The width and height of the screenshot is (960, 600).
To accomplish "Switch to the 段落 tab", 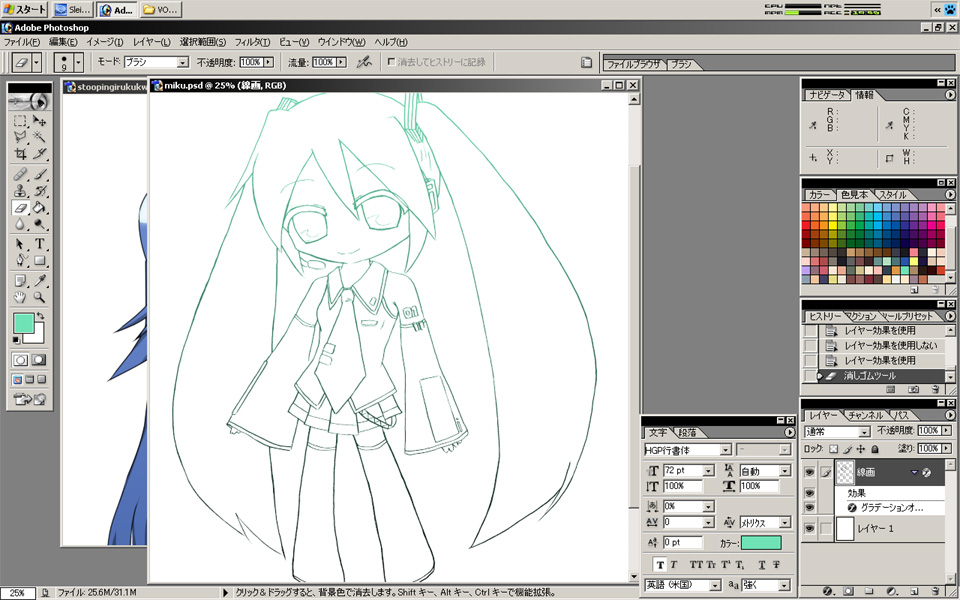I will tap(688, 433).
